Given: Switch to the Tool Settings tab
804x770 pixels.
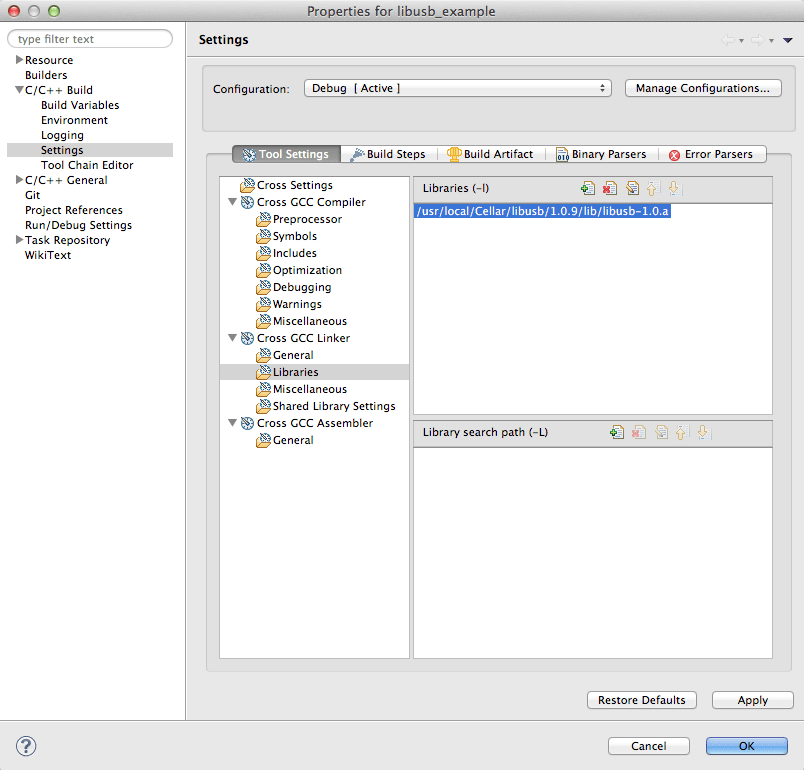Looking at the screenshot, I should (286, 154).
